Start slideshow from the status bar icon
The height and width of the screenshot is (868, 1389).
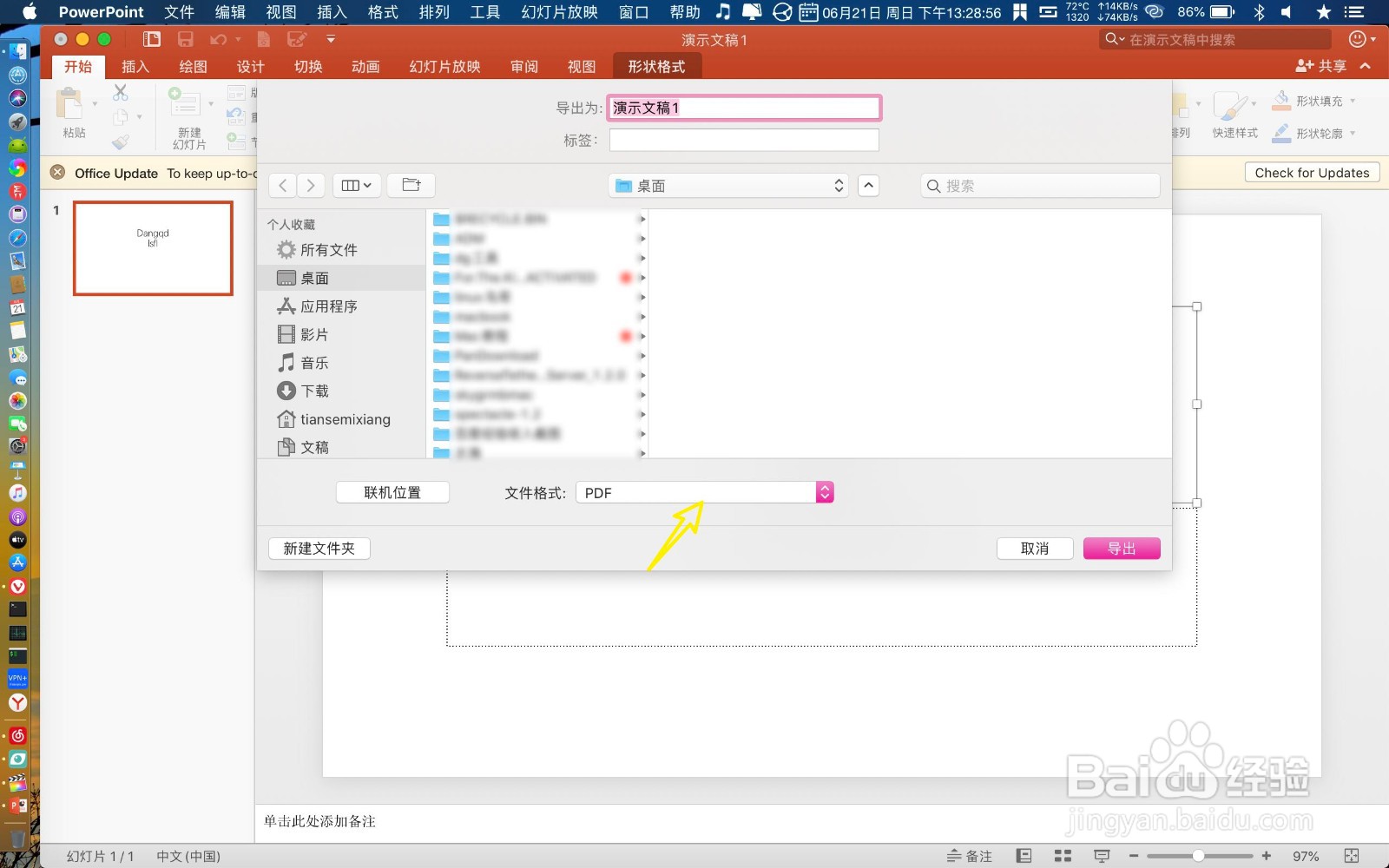coord(1102,856)
